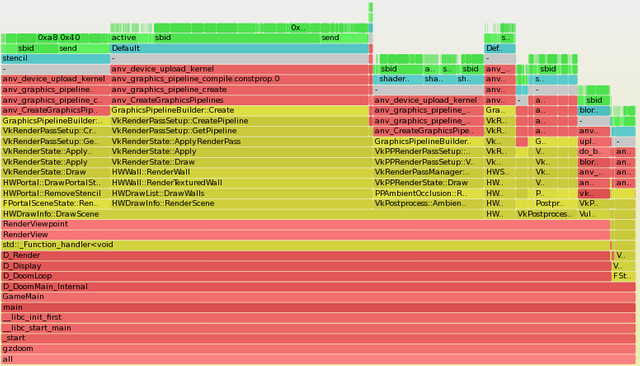640x366 pixels.
Task: Select the 'GraphicsPipelineBuilder..' frame under anv_CreateGraphicsPipe..
Action: coord(428,141)
